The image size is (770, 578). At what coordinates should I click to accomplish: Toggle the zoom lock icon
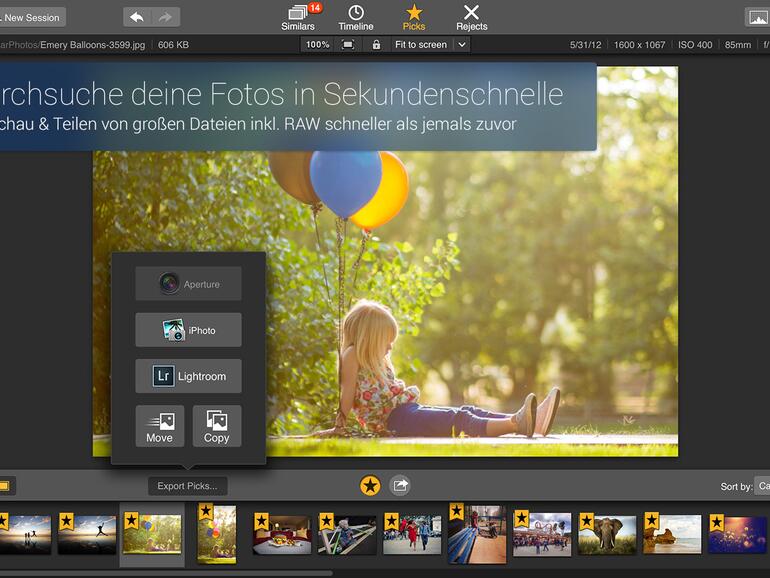click(x=376, y=45)
